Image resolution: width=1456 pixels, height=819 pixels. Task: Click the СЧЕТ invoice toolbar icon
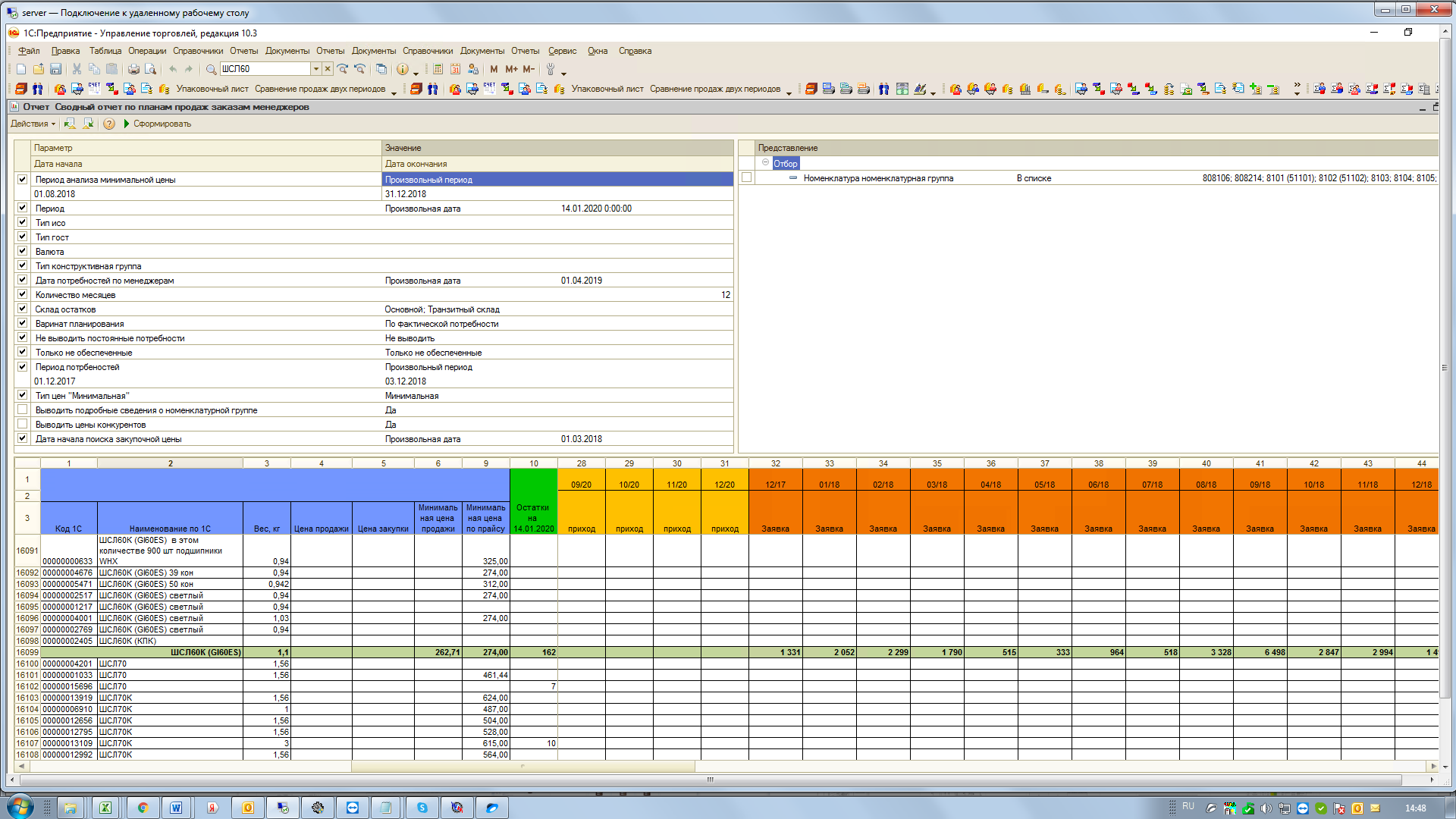[94, 89]
